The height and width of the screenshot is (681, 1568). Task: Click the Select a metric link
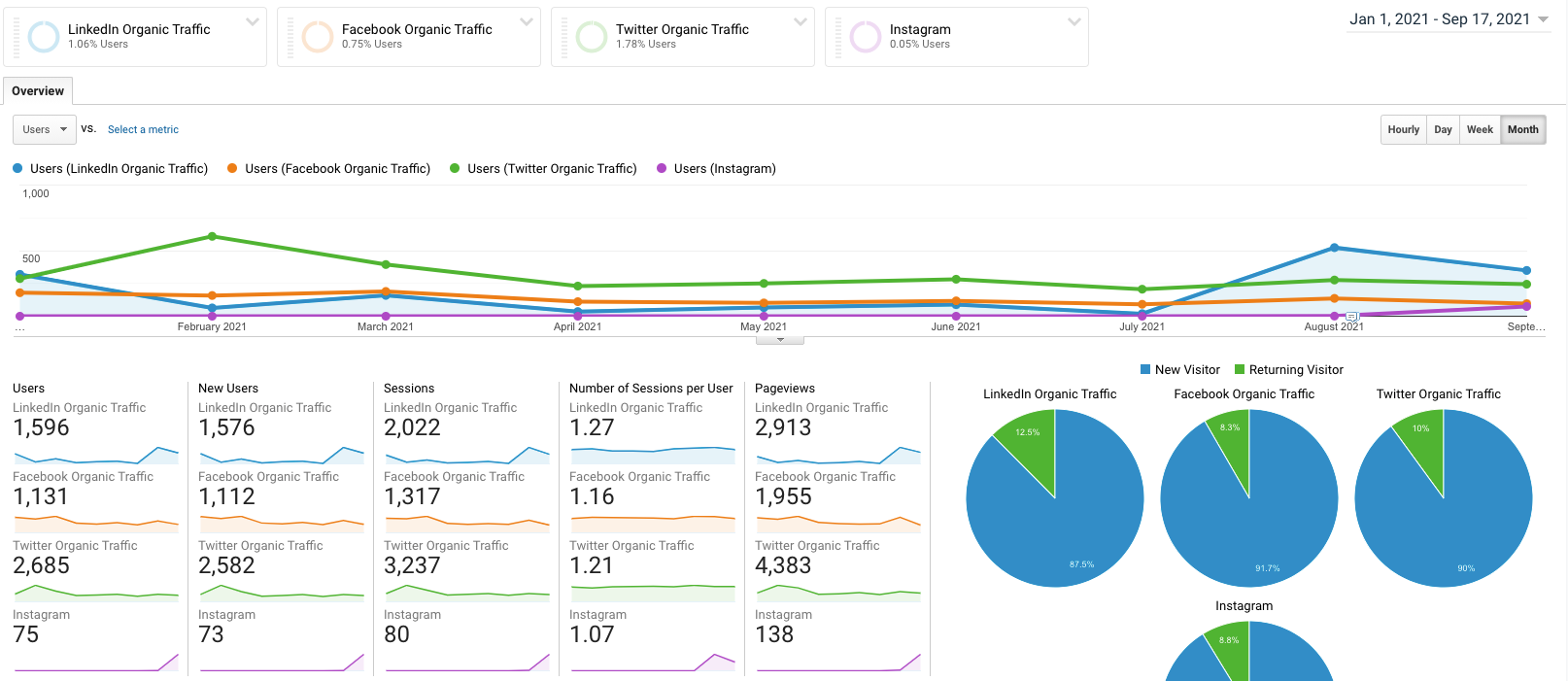[x=143, y=129]
